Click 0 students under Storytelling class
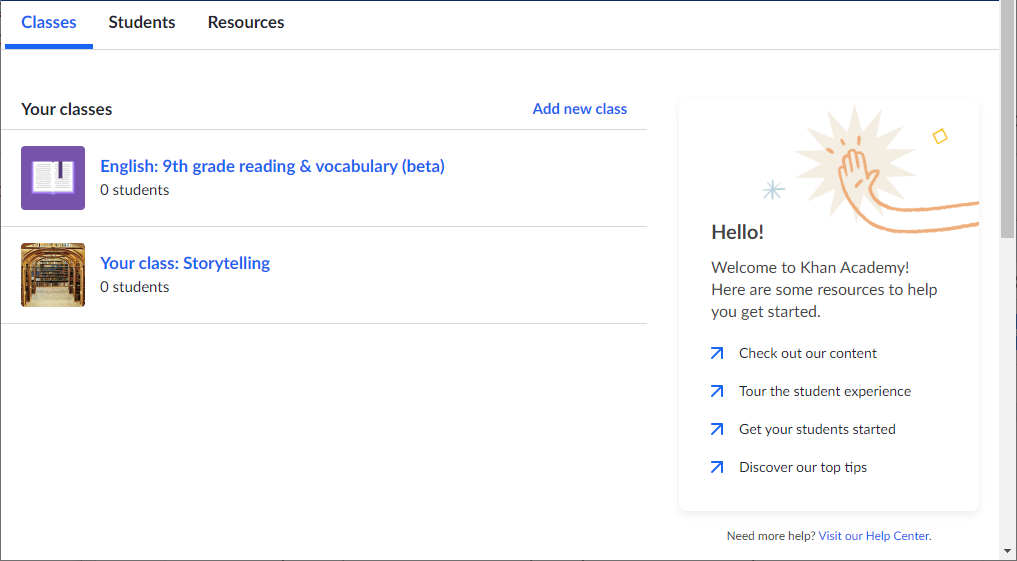Image resolution: width=1017 pixels, height=561 pixels. point(135,287)
